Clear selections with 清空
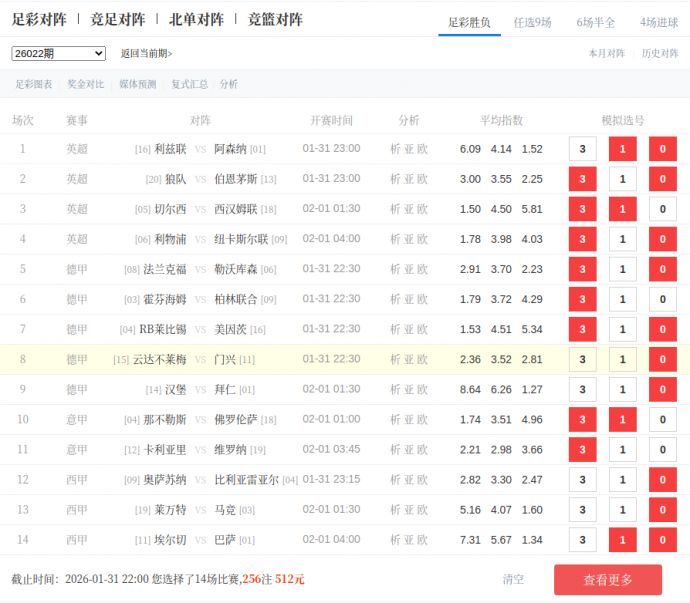Viewport: 690px width, 603px height. pos(513,579)
